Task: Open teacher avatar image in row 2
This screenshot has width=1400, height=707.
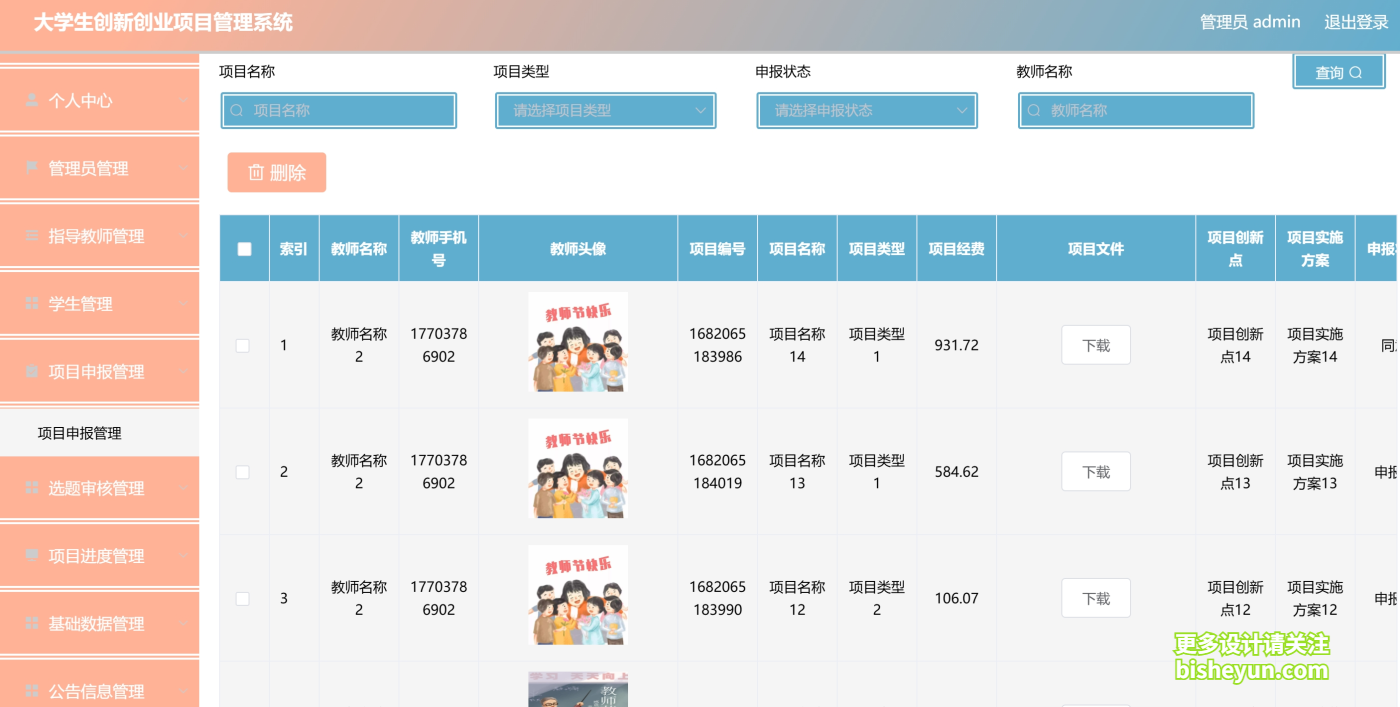Action: (x=578, y=469)
